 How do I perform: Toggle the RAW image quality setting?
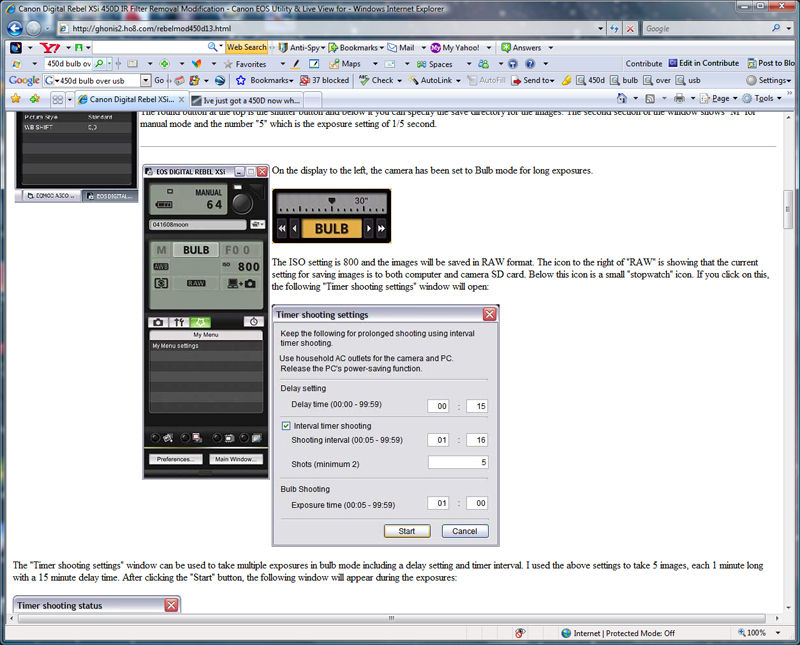click(x=196, y=283)
